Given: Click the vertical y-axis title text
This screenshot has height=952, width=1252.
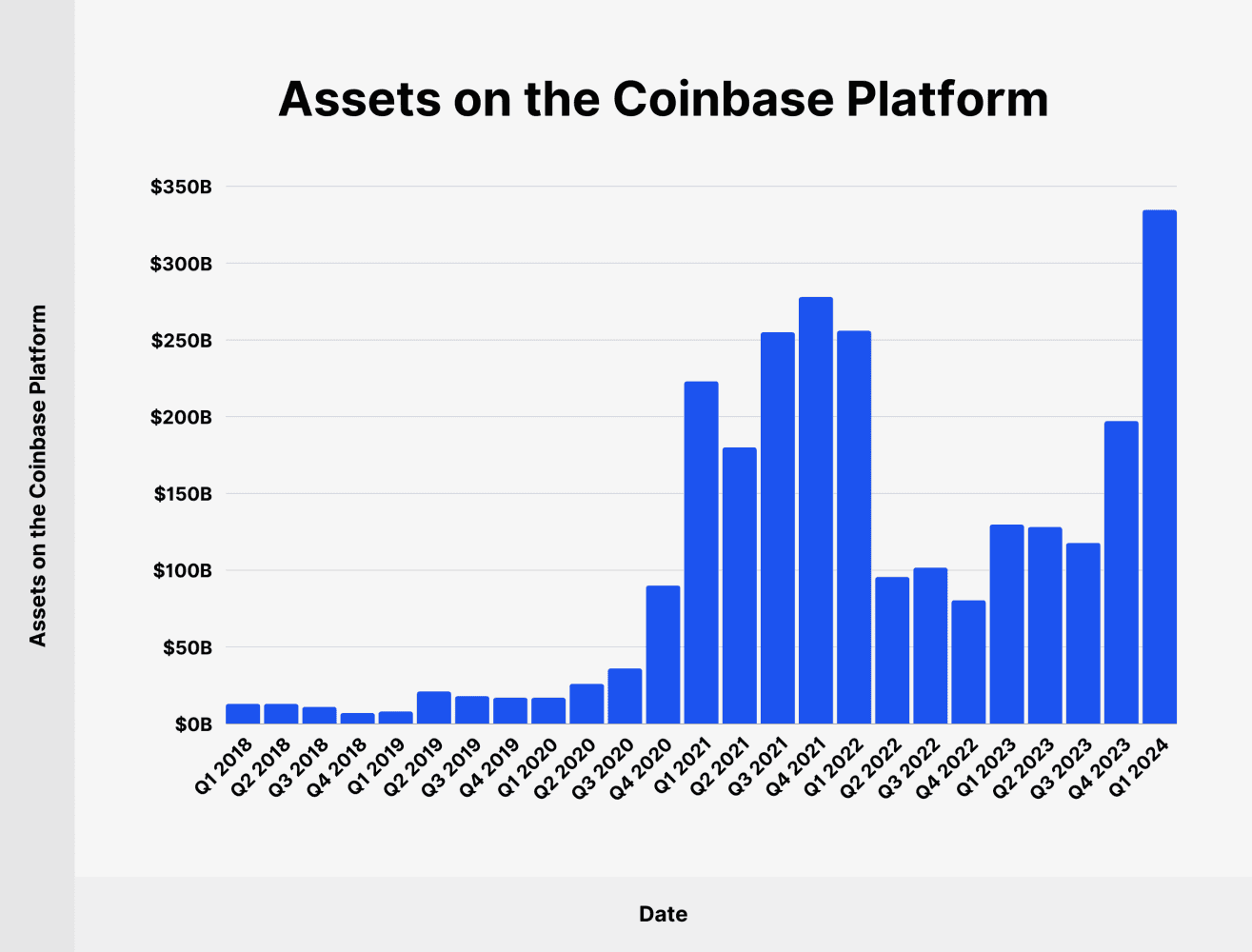Looking at the screenshot, I should [37, 475].
